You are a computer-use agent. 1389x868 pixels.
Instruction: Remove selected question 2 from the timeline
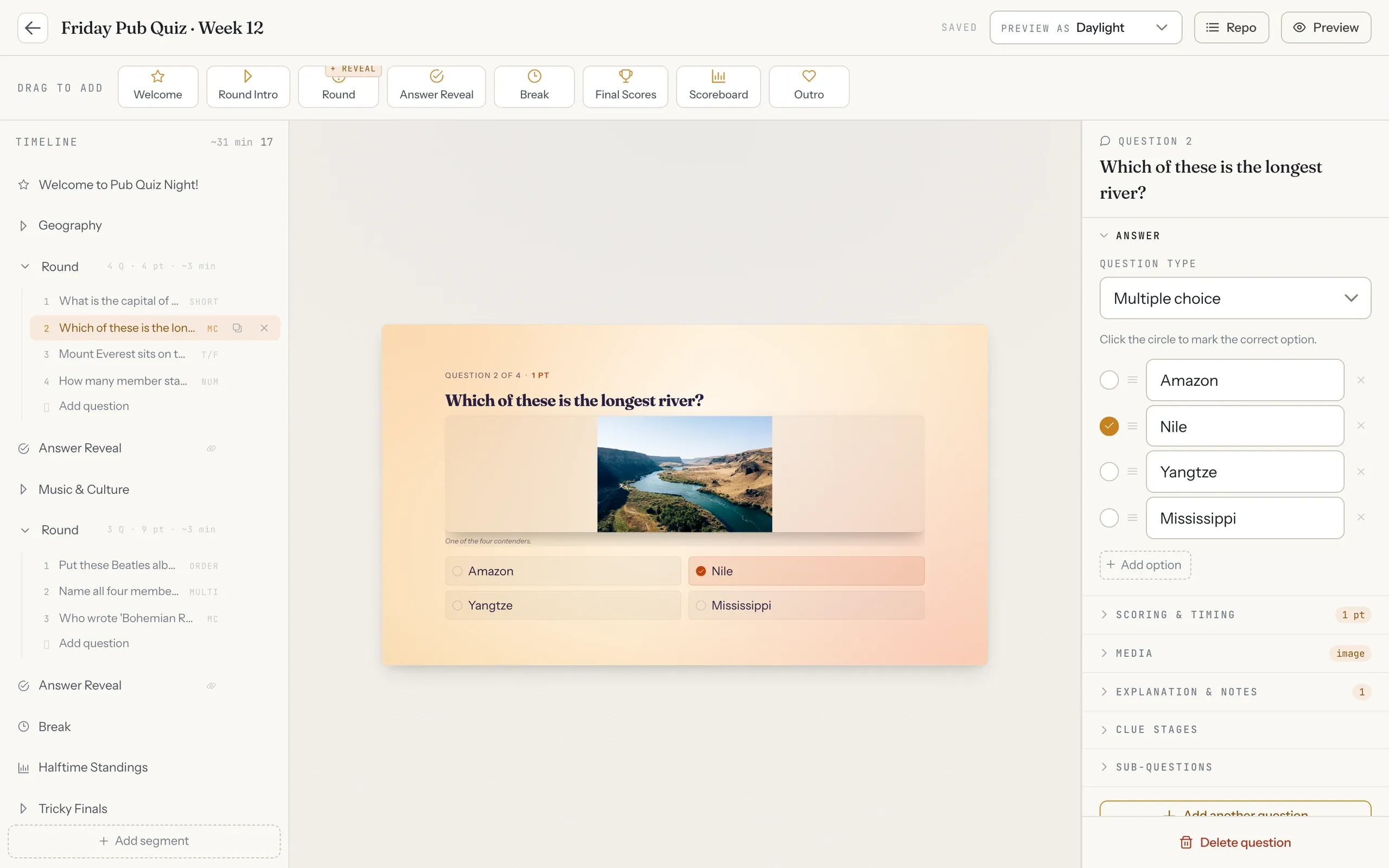click(x=264, y=328)
